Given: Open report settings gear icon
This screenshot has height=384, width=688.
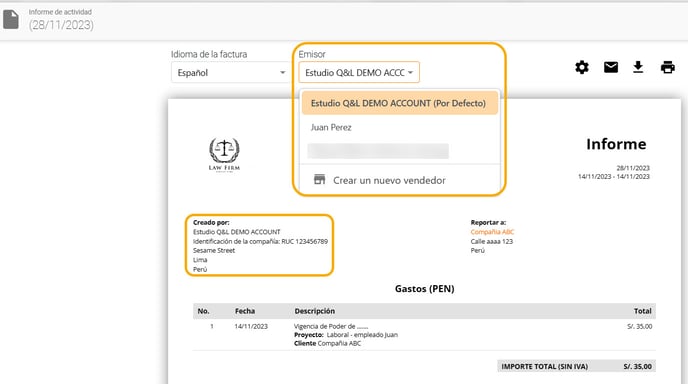Looking at the screenshot, I should [x=582, y=67].
